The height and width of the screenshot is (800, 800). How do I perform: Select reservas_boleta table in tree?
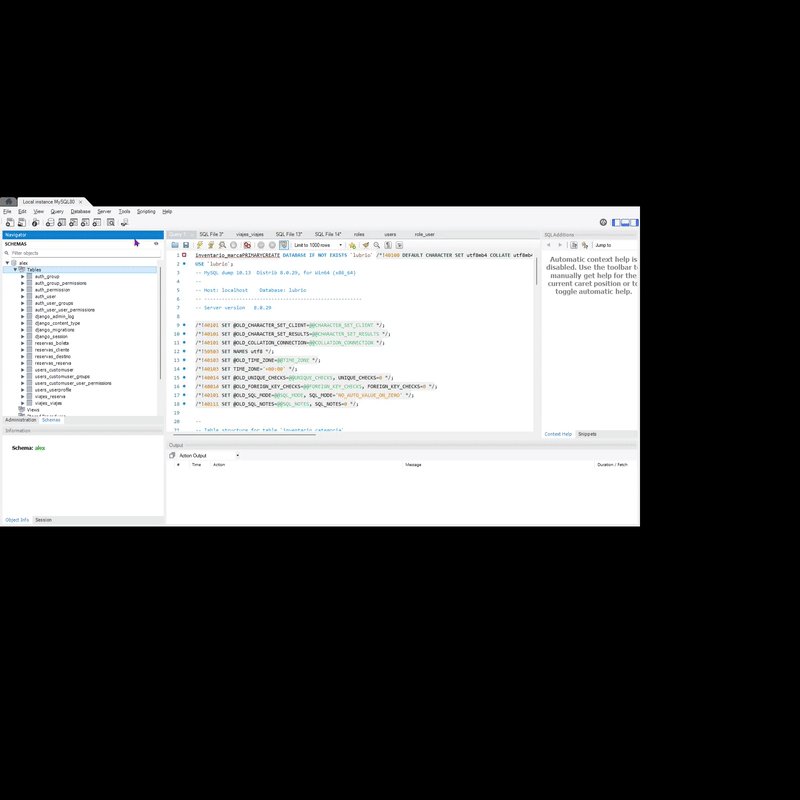coord(52,343)
